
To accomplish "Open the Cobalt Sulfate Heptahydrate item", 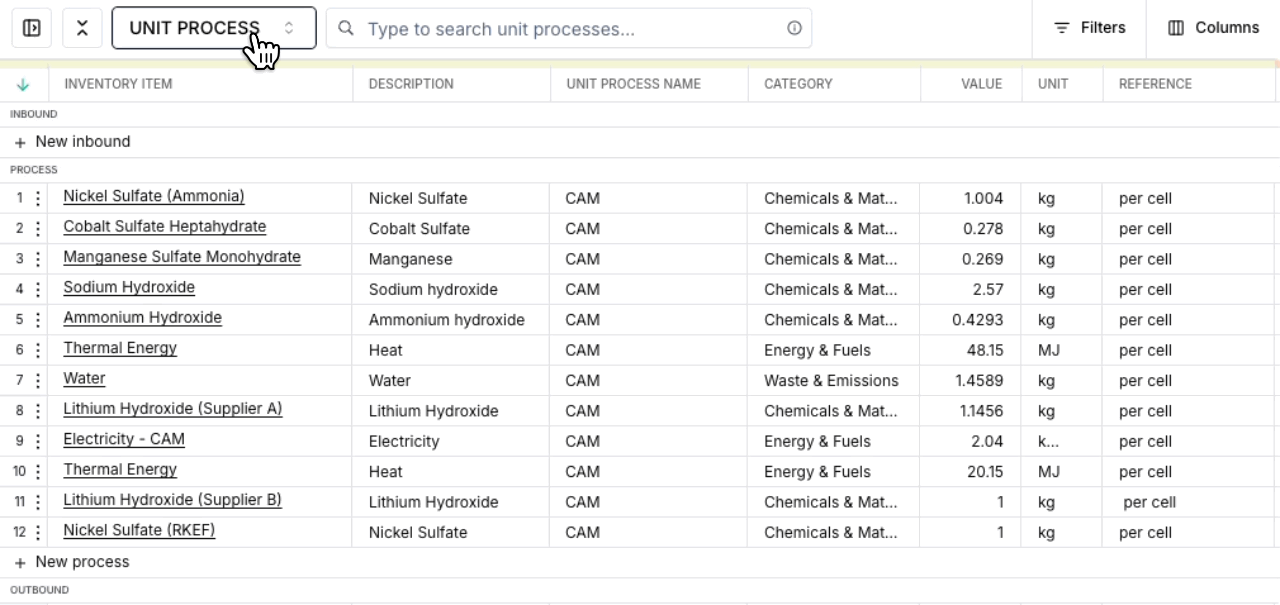I will [x=164, y=227].
